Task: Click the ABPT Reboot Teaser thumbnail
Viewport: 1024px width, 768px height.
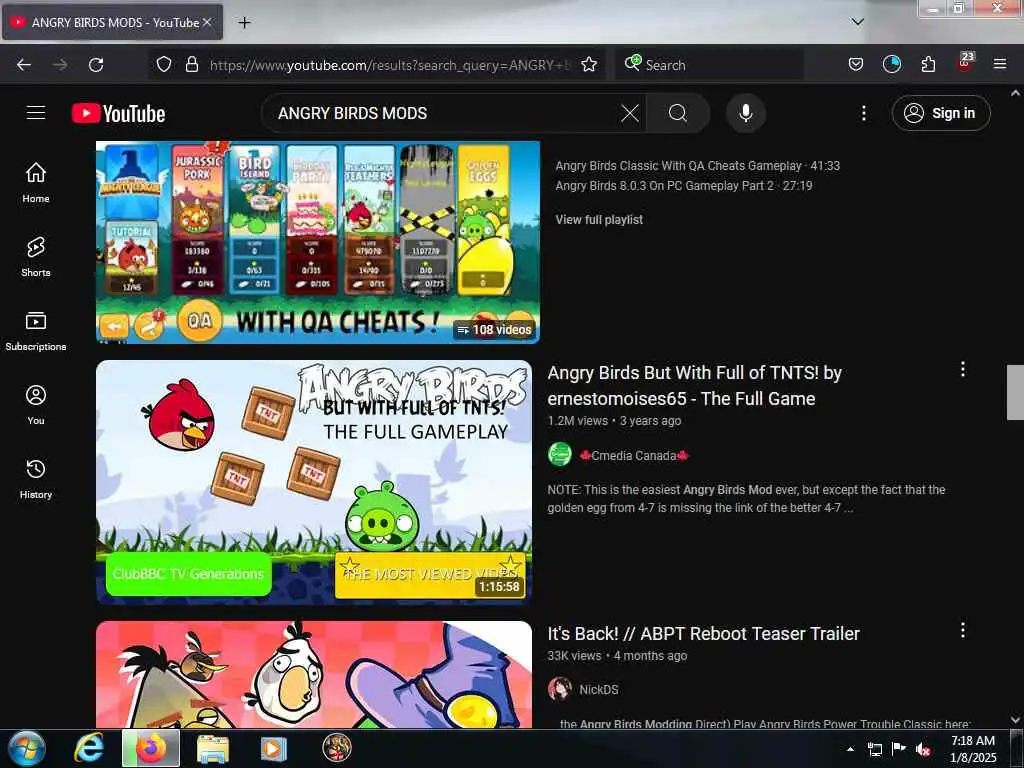Action: 314,674
